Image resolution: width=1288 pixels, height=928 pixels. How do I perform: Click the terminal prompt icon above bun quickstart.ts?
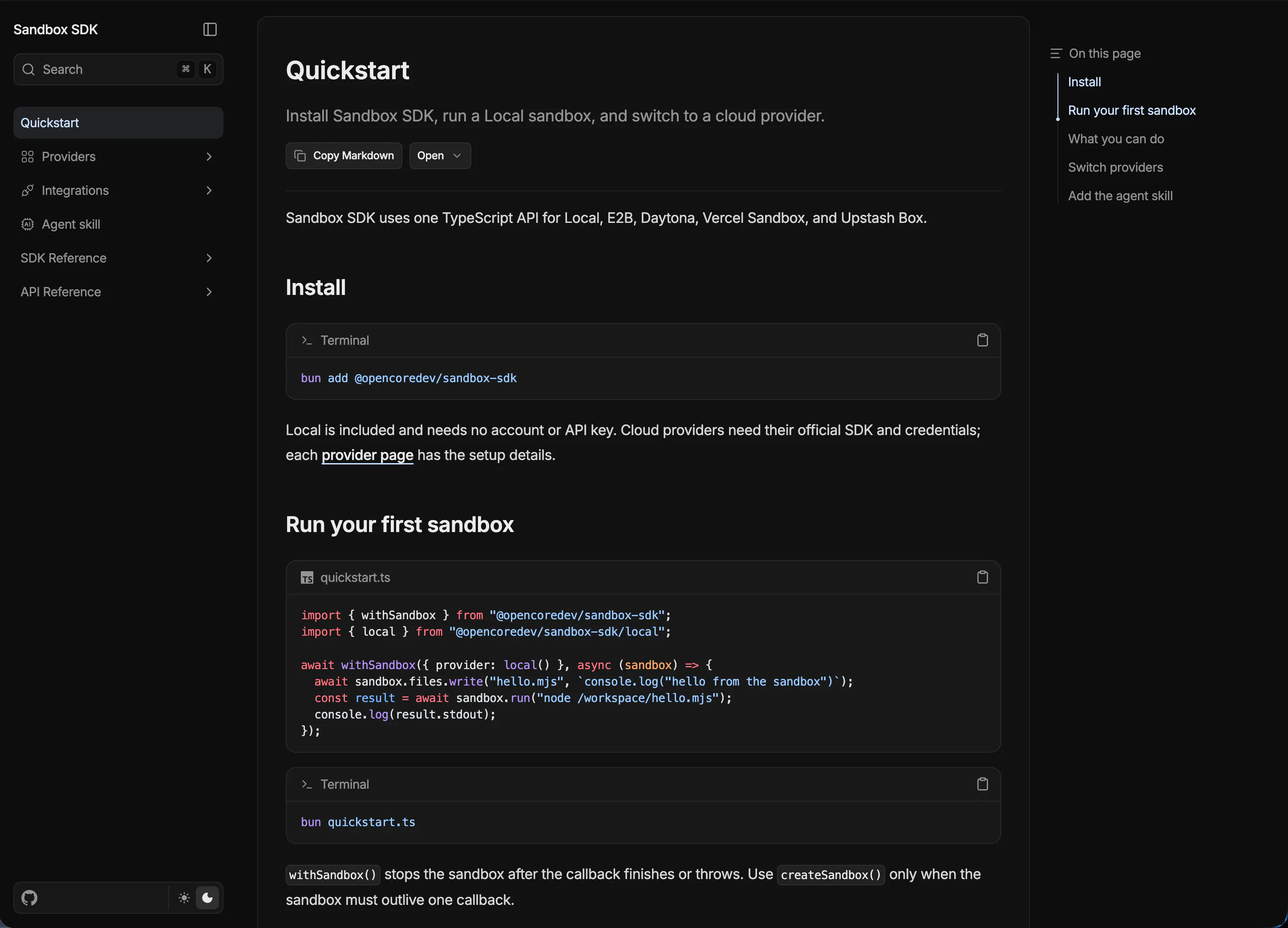pyautogui.click(x=307, y=784)
